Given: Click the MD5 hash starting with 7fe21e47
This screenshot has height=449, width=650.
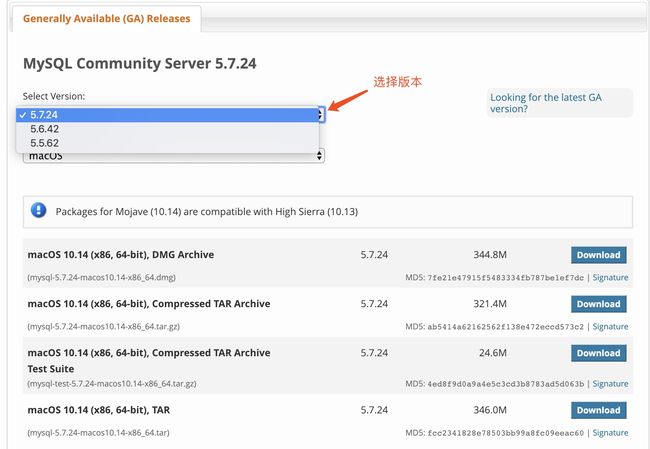Looking at the screenshot, I should [505, 277].
